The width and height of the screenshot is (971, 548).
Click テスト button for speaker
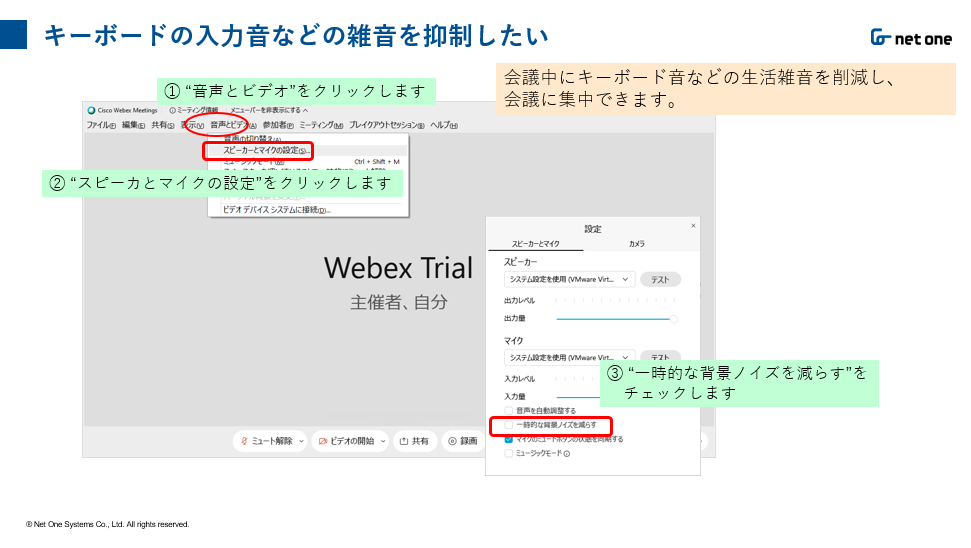(x=660, y=280)
